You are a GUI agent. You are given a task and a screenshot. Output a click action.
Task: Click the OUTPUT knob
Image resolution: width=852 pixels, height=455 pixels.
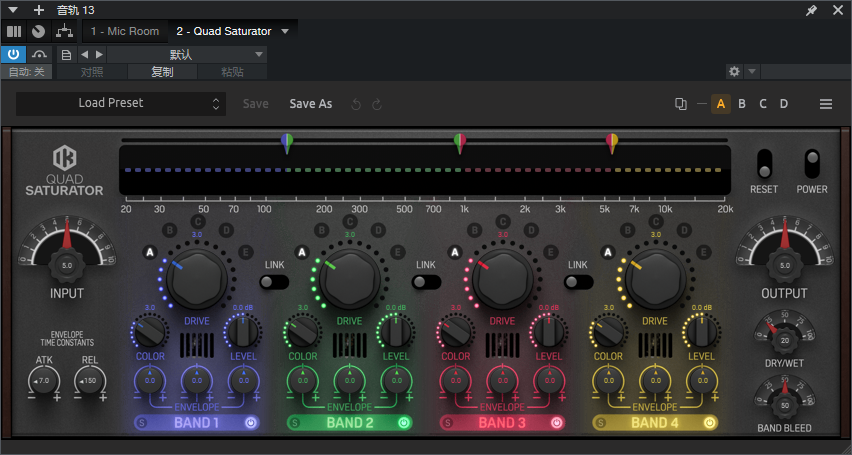(785, 265)
